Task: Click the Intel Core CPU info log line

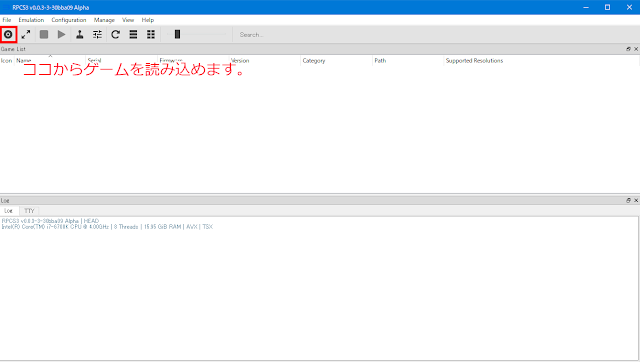Action: (107, 227)
